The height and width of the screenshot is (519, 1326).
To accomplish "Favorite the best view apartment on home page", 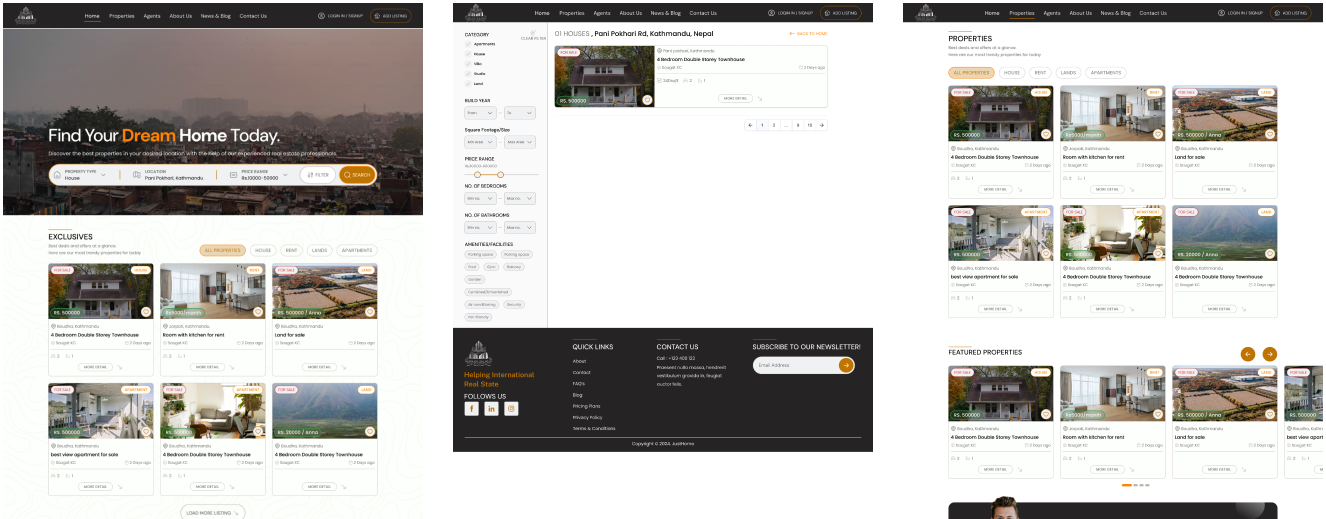I will 146,431.
